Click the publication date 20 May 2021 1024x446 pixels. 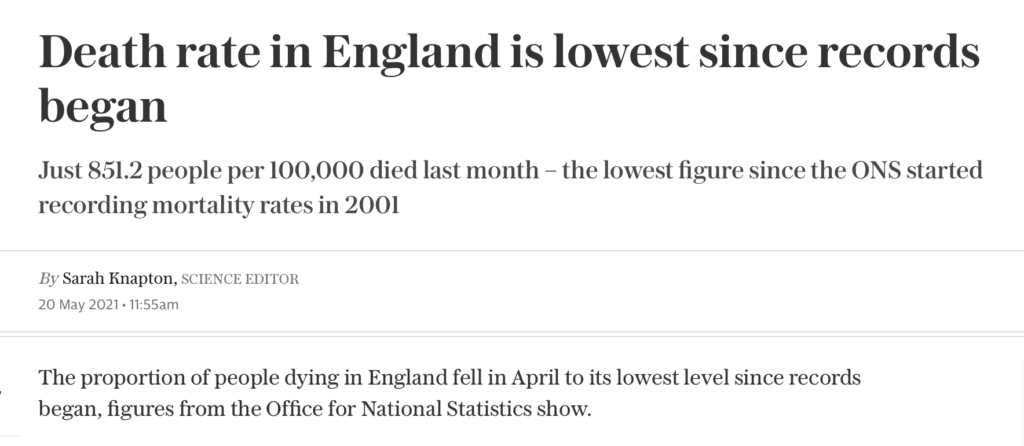point(78,304)
